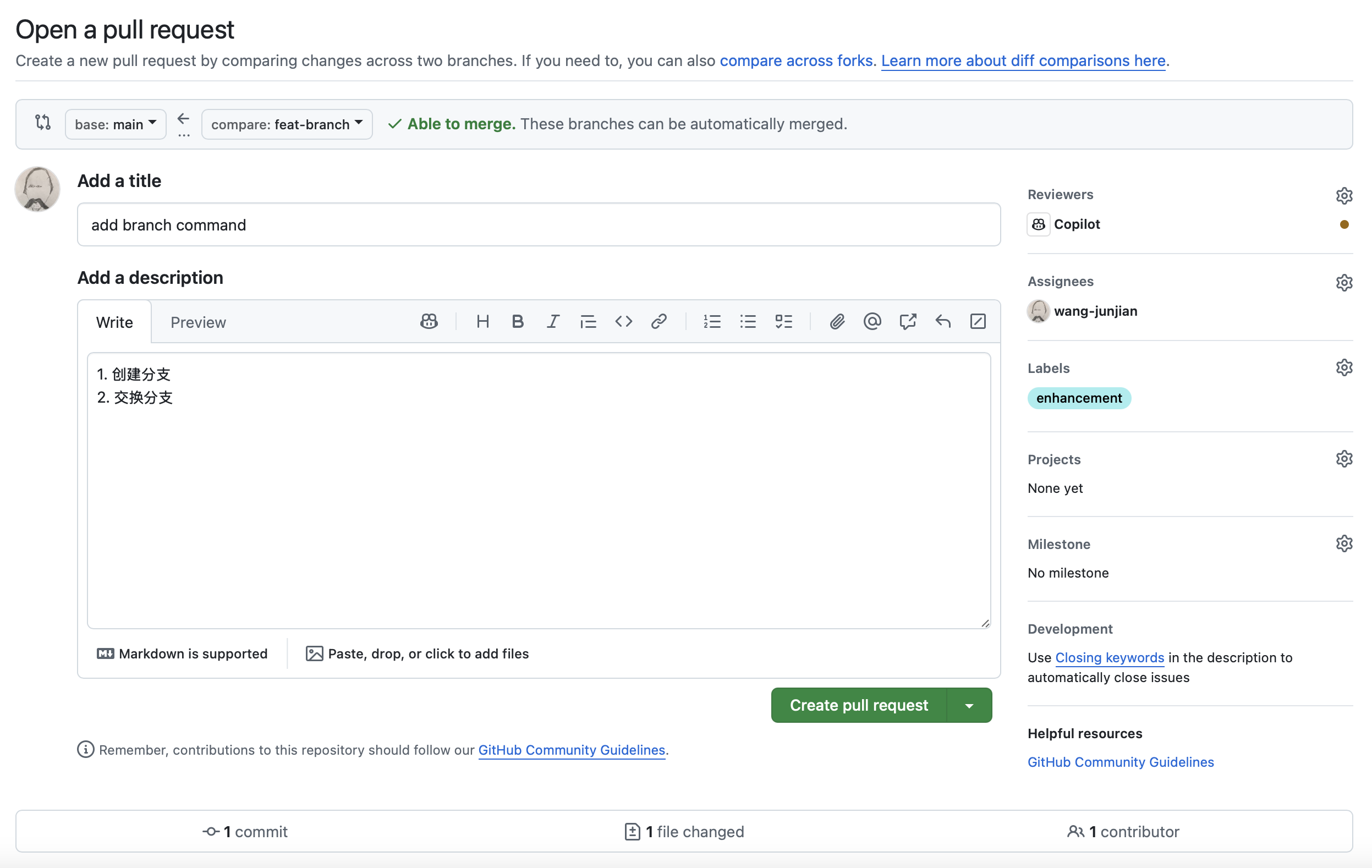Attach files with the paperclip icon
1372x868 pixels.
pyautogui.click(x=836, y=322)
